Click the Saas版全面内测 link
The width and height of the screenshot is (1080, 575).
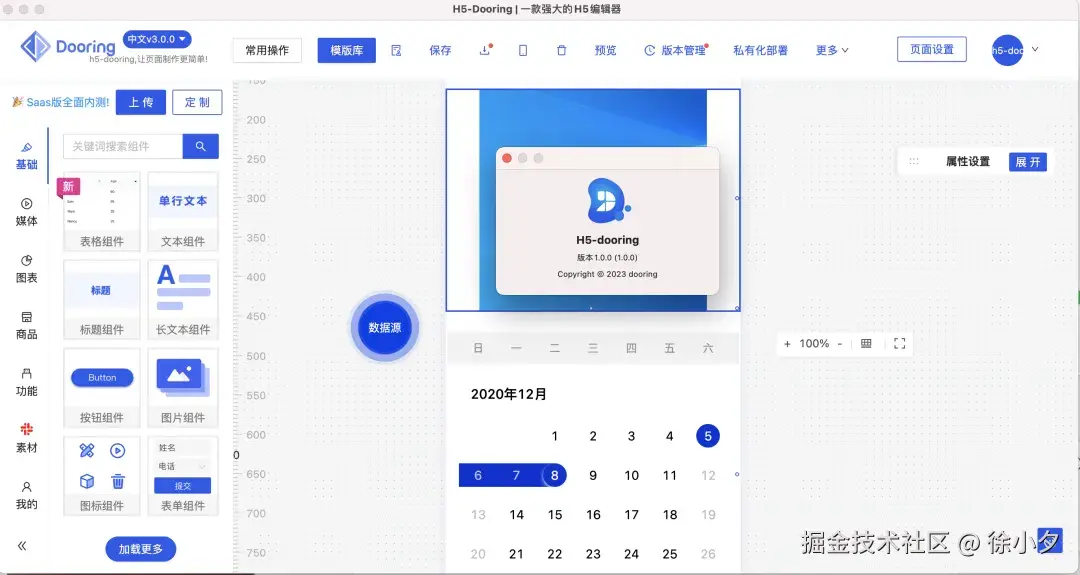(68, 102)
